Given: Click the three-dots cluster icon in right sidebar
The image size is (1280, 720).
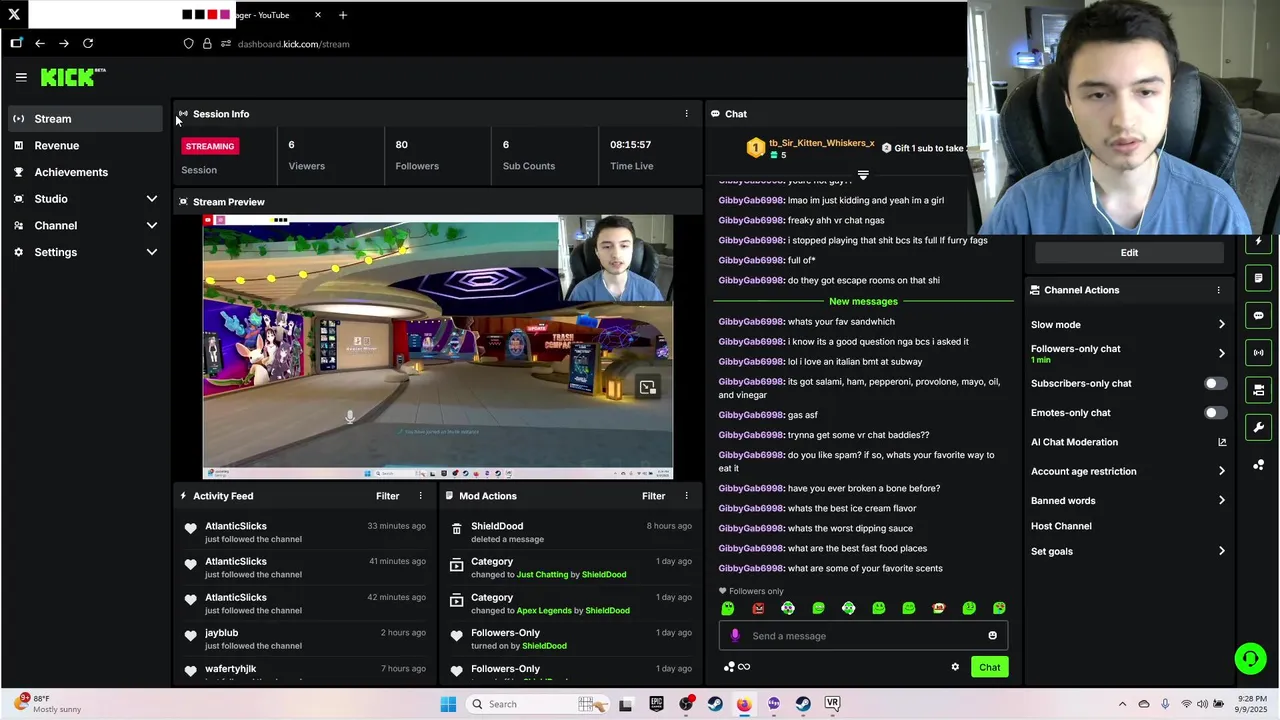Looking at the screenshot, I should [1258, 465].
